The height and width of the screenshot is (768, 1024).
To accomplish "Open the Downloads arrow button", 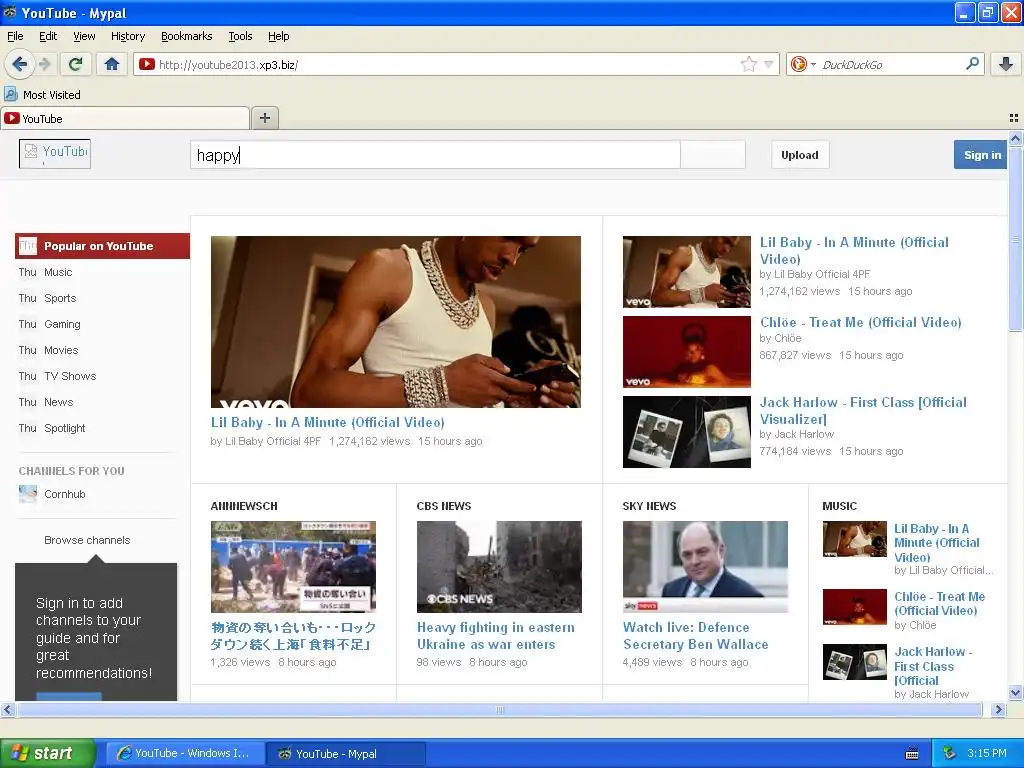I will click(1006, 64).
